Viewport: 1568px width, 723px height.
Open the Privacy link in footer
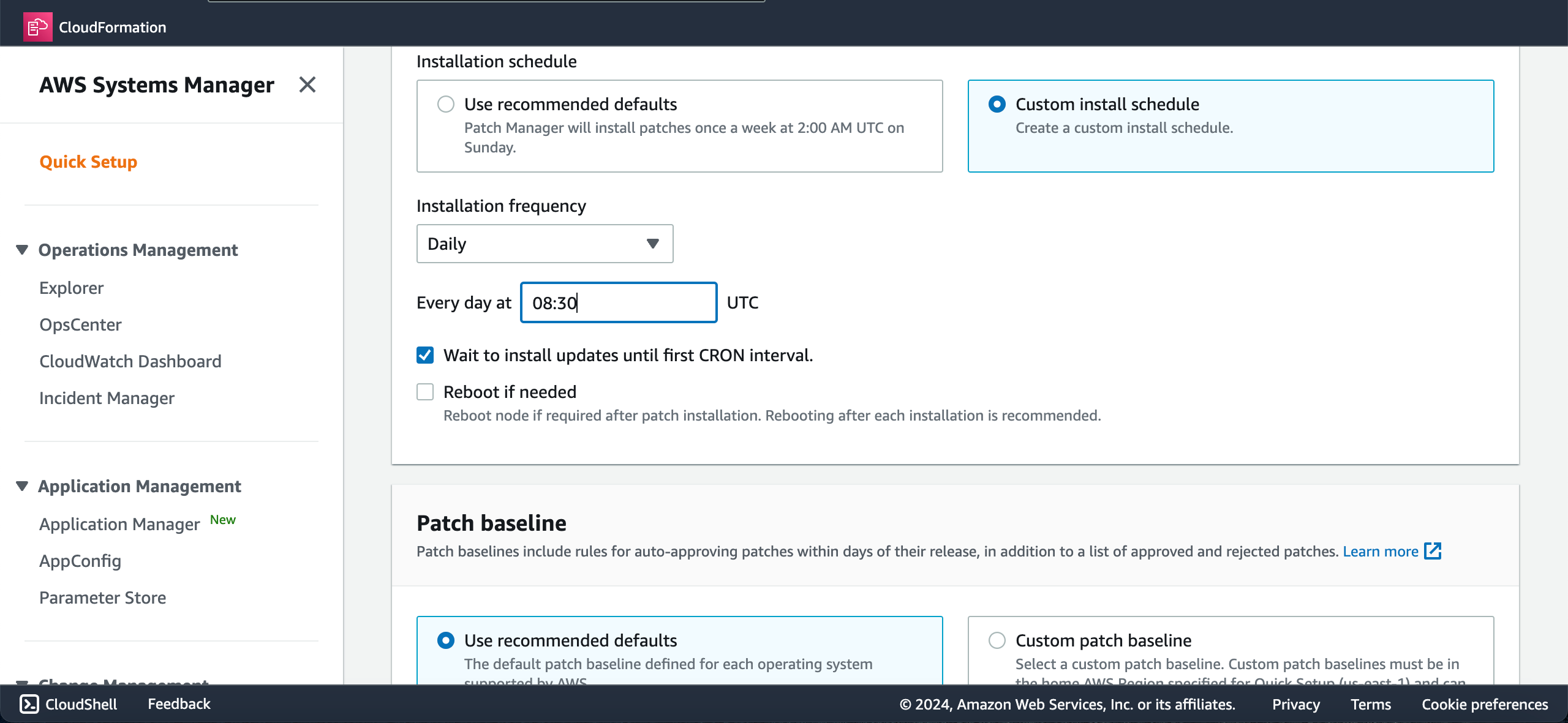tap(1296, 704)
